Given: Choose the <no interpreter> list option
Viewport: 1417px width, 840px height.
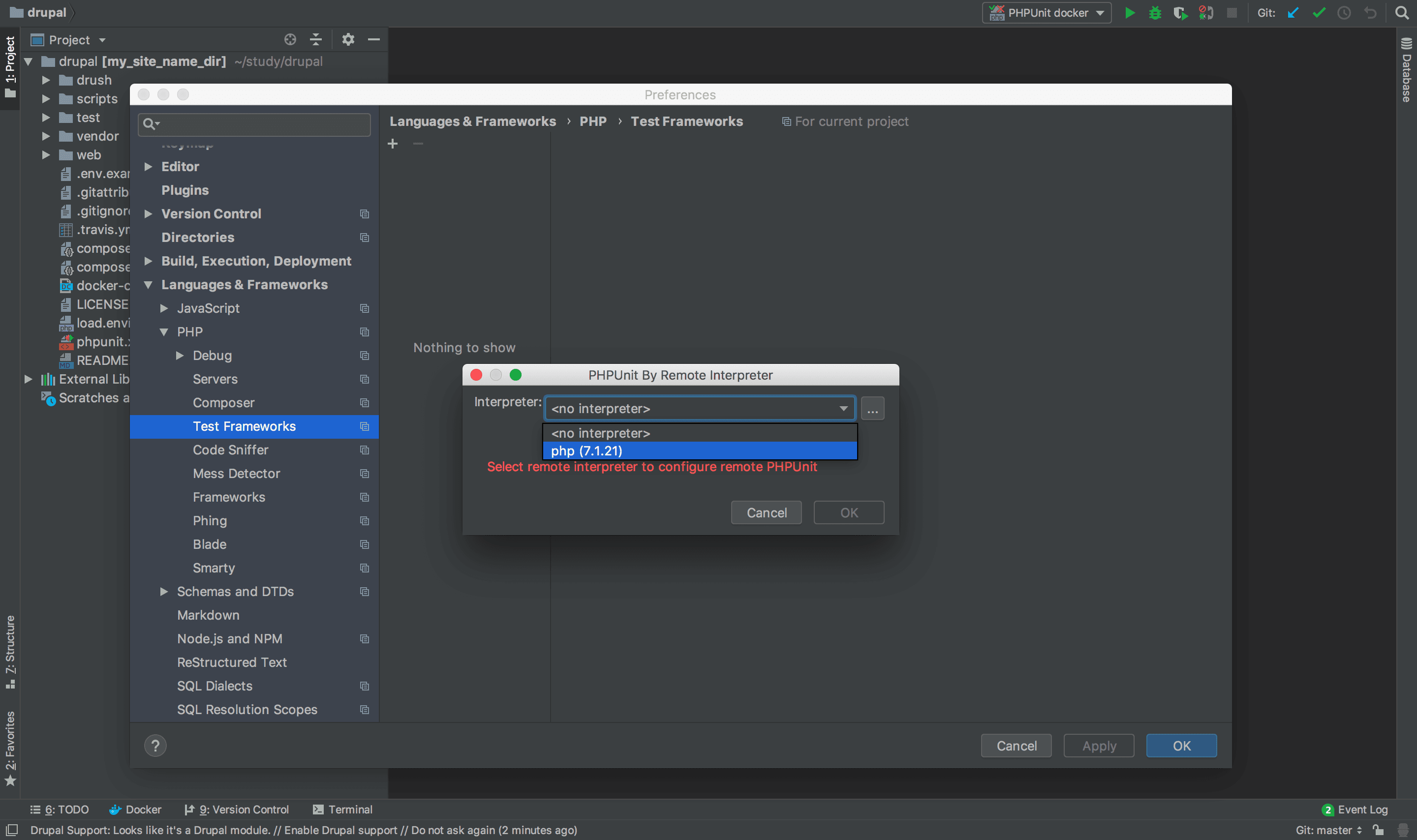Looking at the screenshot, I should pyautogui.click(x=700, y=433).
